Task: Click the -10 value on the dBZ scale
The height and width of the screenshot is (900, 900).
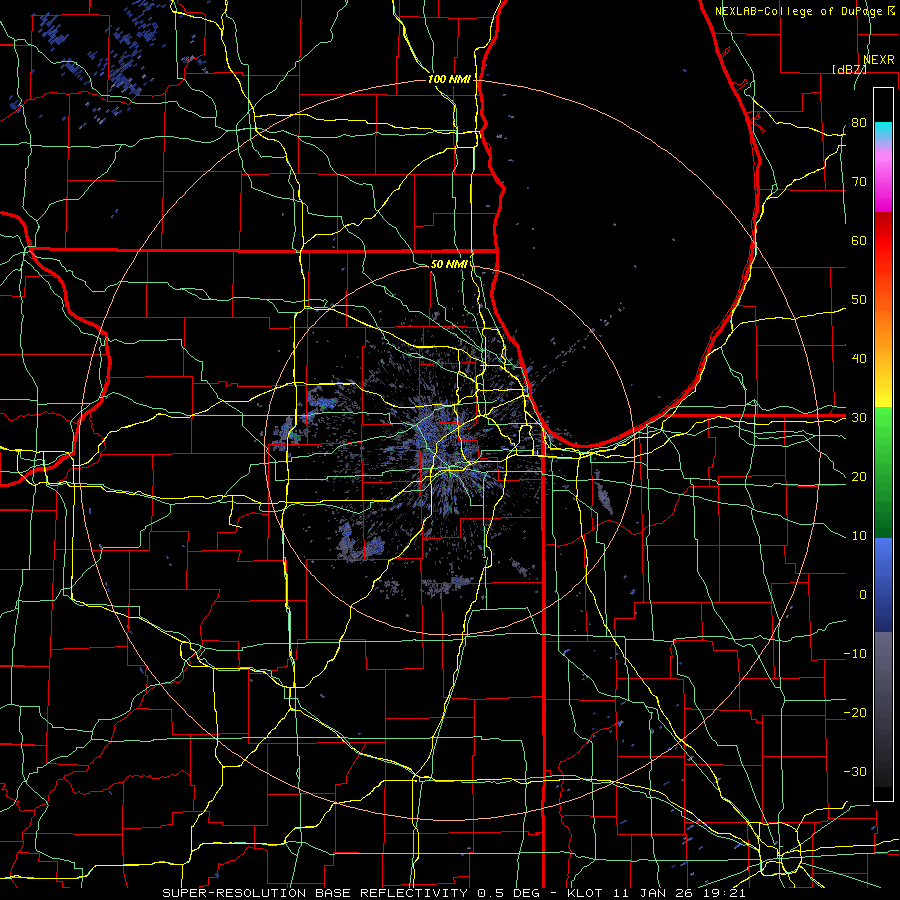Action: pyautogui.click(x=855, y=654)
